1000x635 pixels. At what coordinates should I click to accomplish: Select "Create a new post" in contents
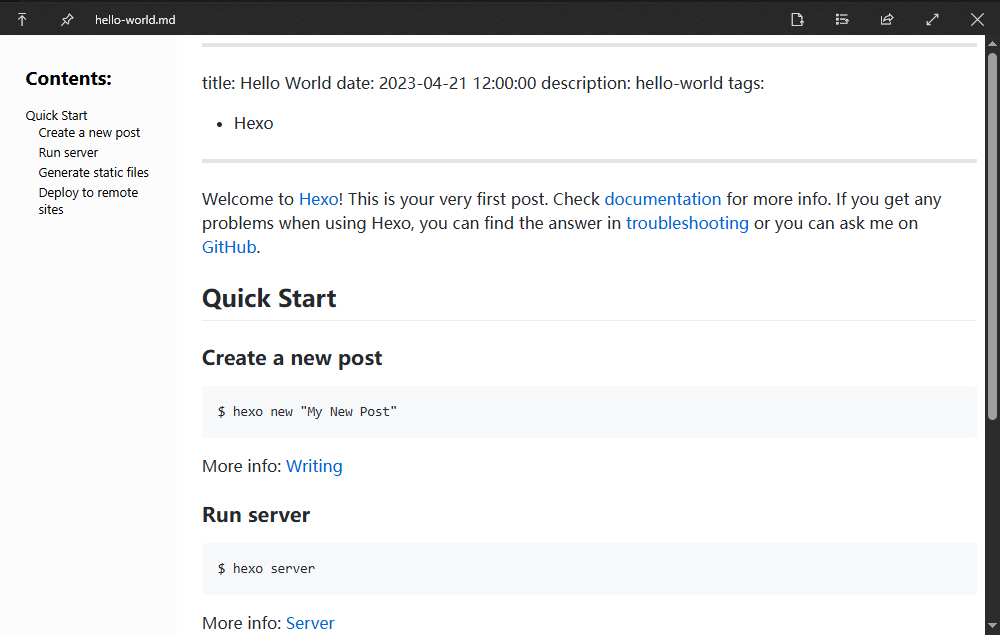(89, 133)
